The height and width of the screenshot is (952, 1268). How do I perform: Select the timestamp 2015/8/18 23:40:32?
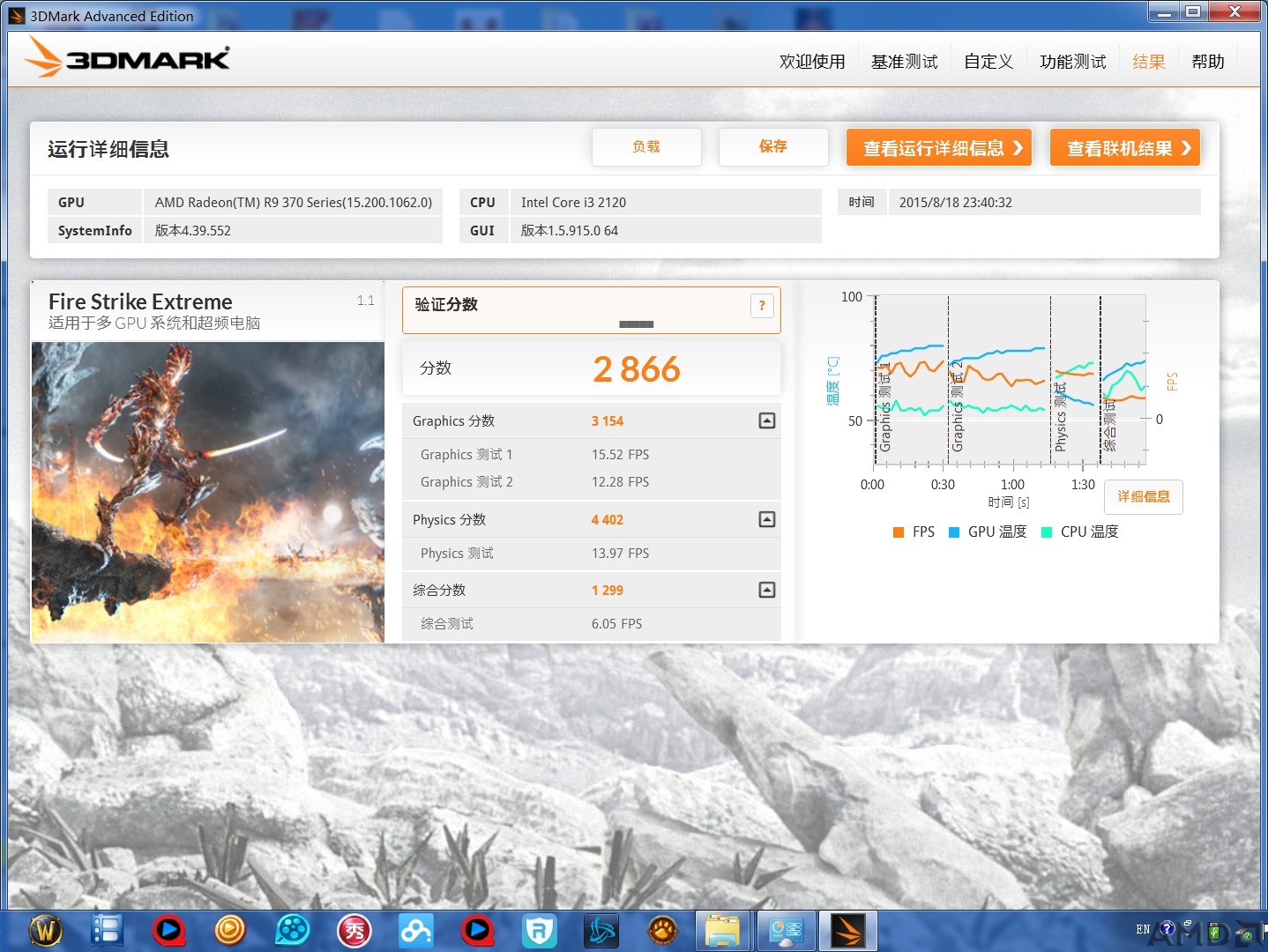956,203
